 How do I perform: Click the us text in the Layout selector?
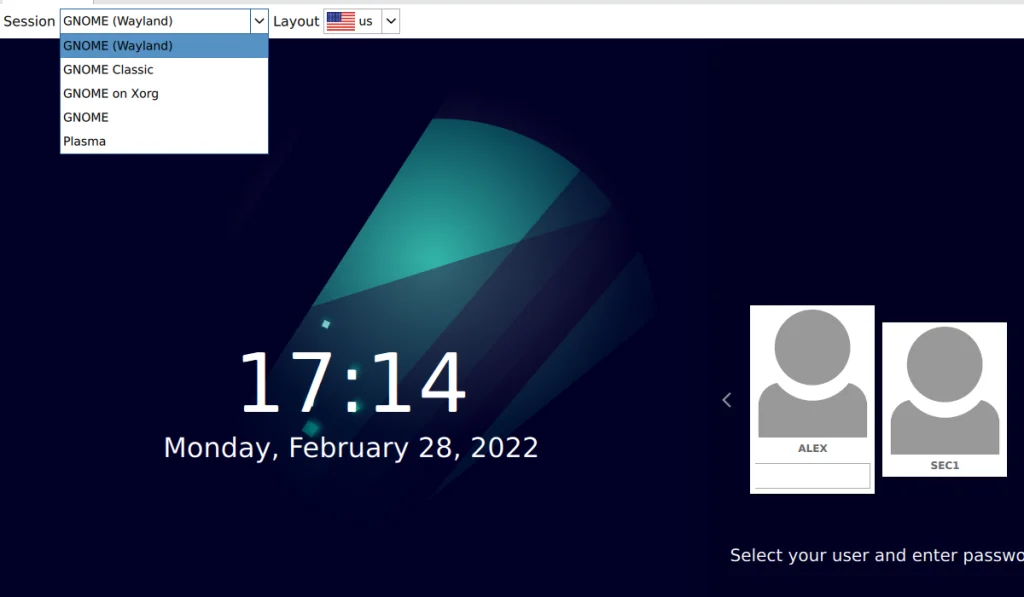click(365, 20)
